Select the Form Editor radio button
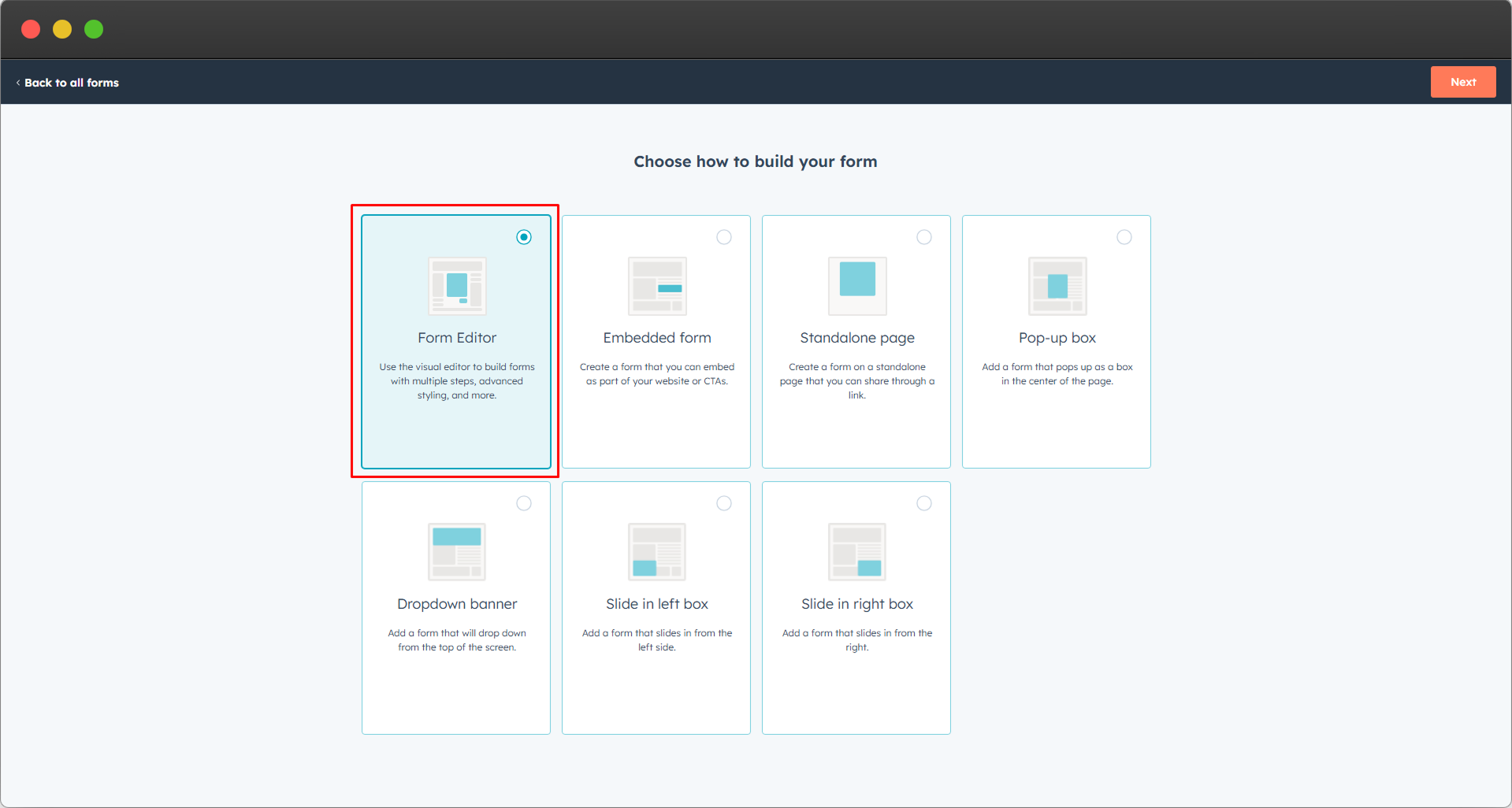Viewport: 1512px width, 808px height. 524,237
